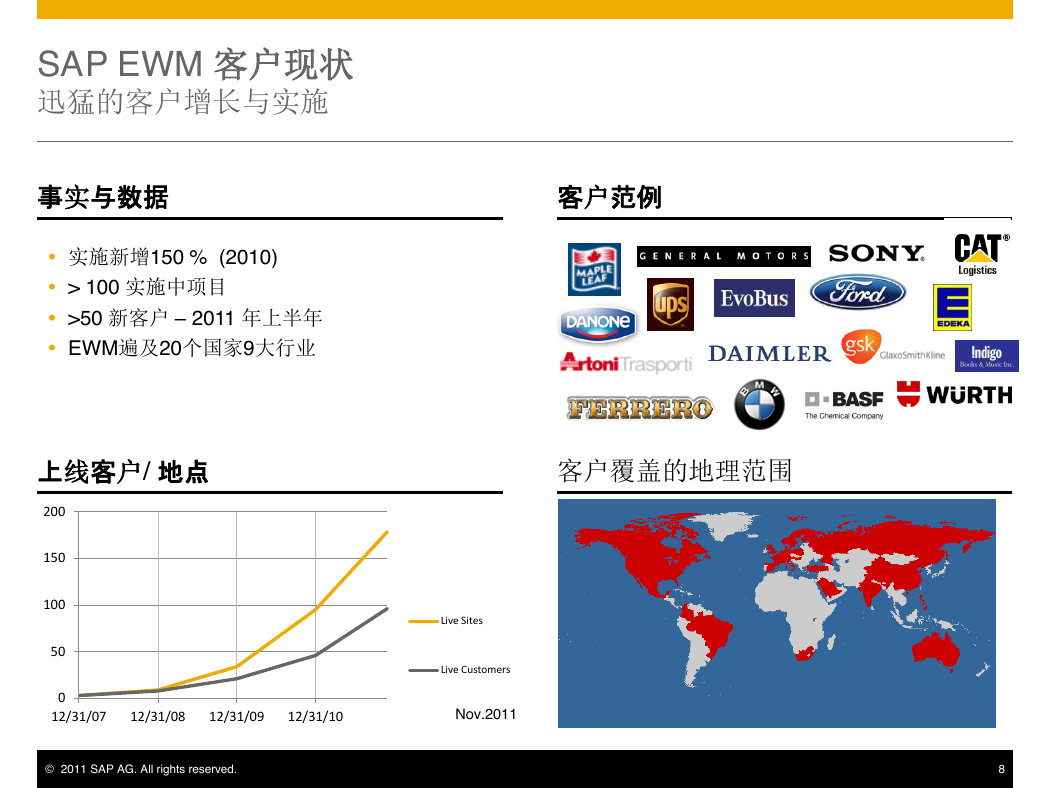Click the "Nov.2011" chart date label

click(485, 714)
